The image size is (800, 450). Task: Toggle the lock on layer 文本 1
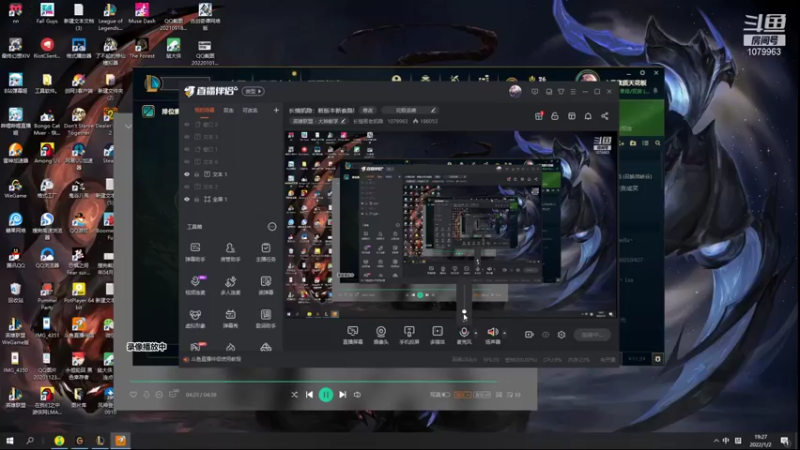(x=196, y=174)
